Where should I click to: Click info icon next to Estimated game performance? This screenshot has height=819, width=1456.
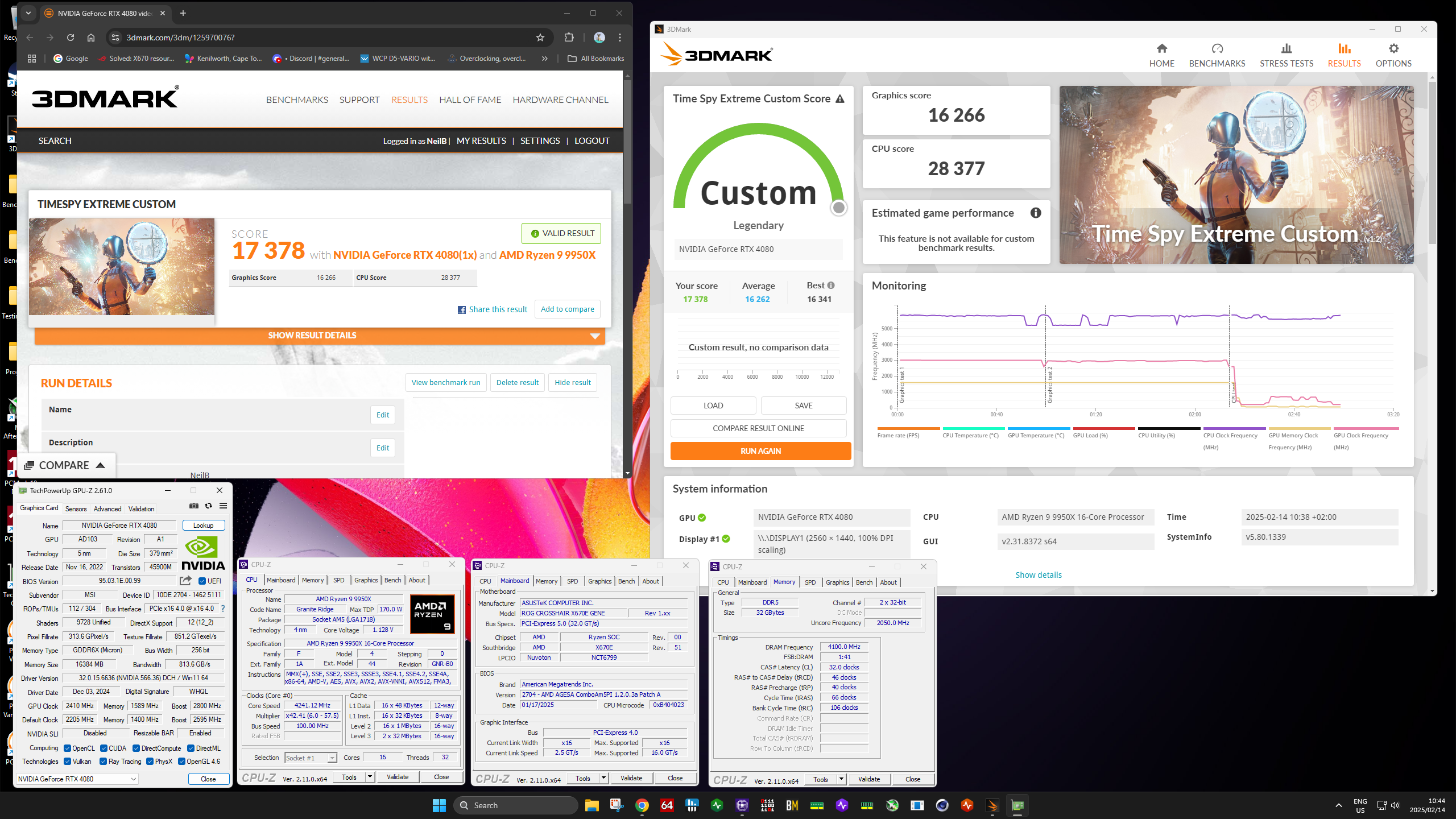click(x=1036, y=213)
